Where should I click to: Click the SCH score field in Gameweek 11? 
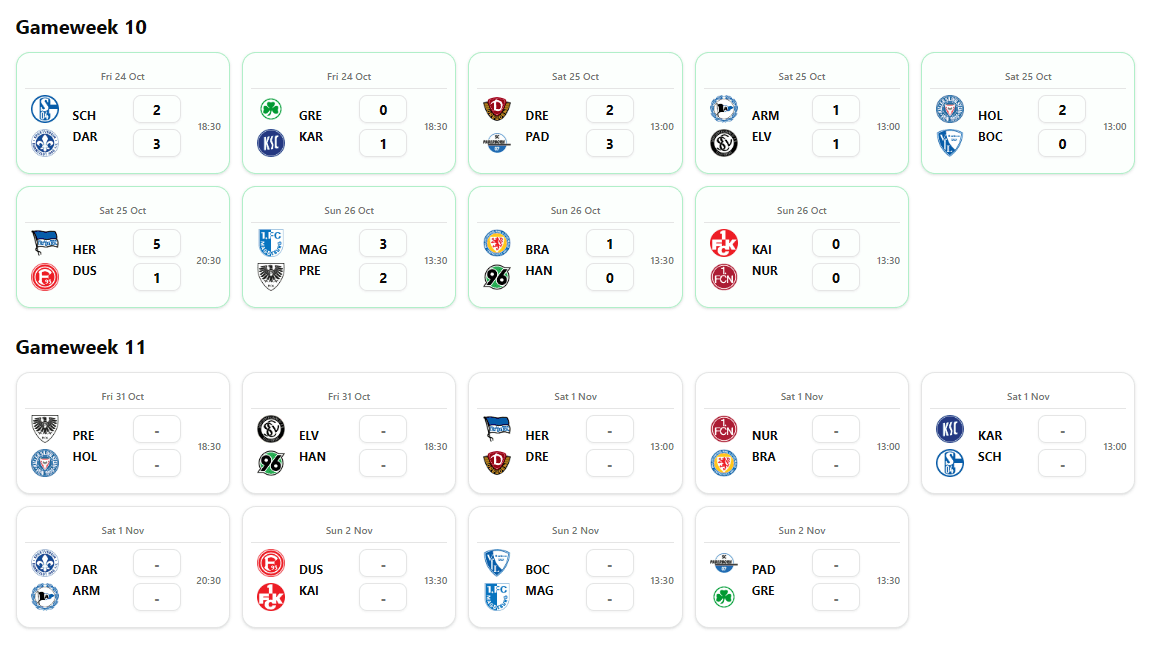point(1061,463)
